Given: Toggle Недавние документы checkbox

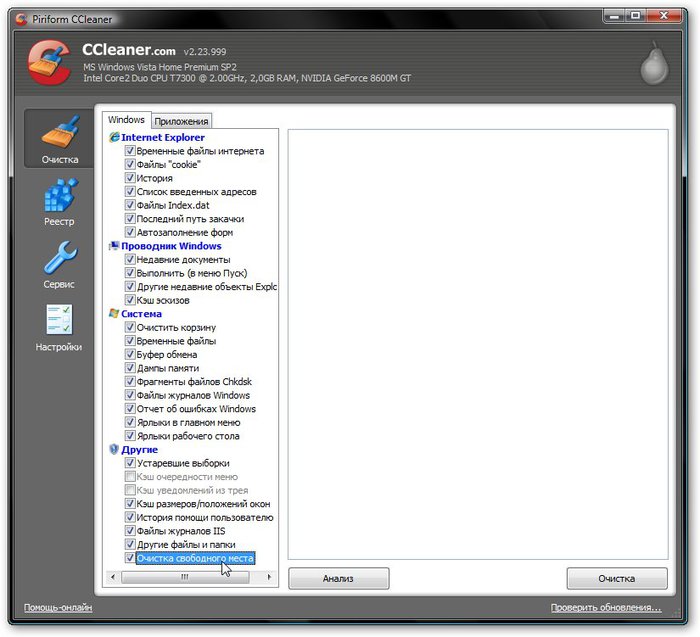Looking at the screenshot, I should [x=130, y=259].
